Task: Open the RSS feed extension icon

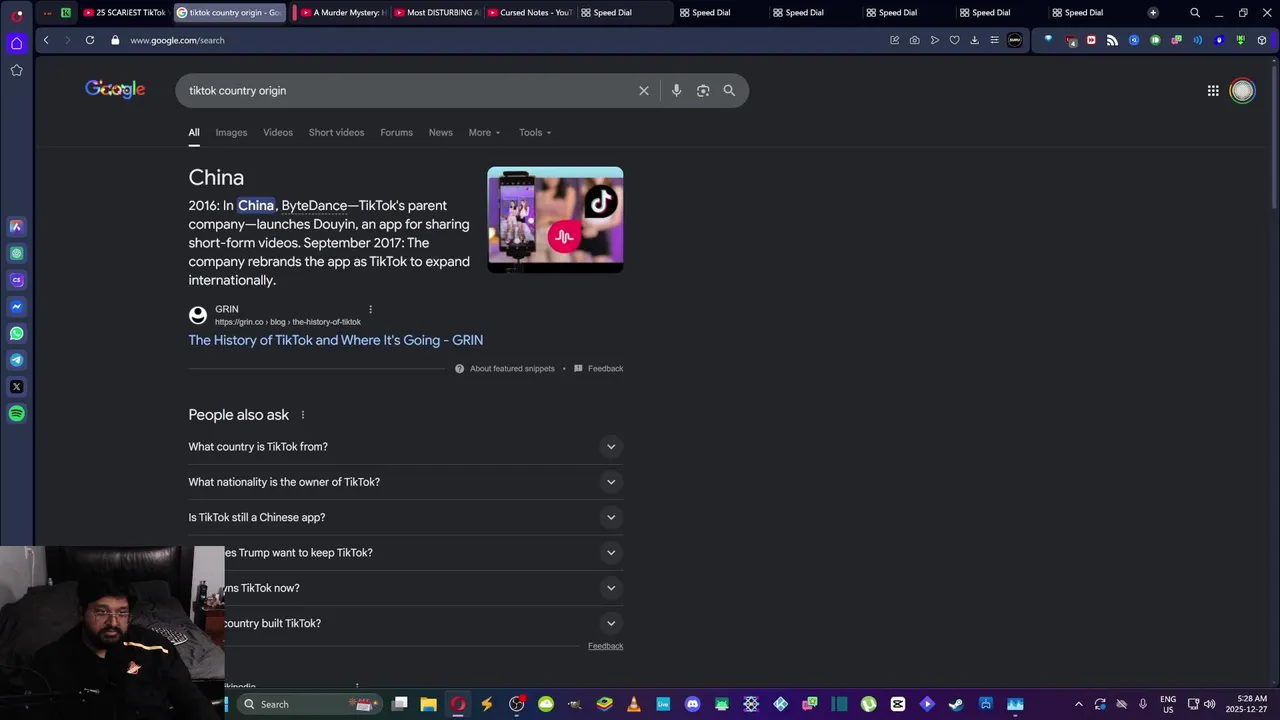Action: [1112, 40]
